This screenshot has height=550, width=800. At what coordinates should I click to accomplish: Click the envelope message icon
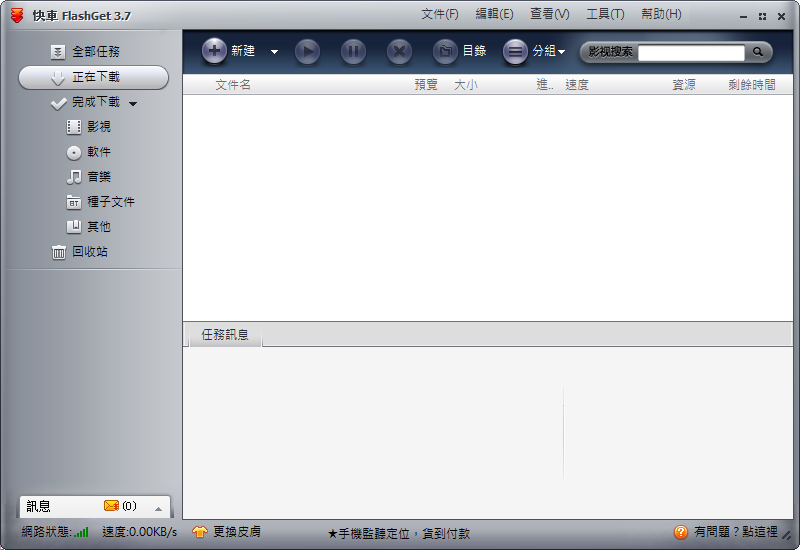[x=111, y=506]
